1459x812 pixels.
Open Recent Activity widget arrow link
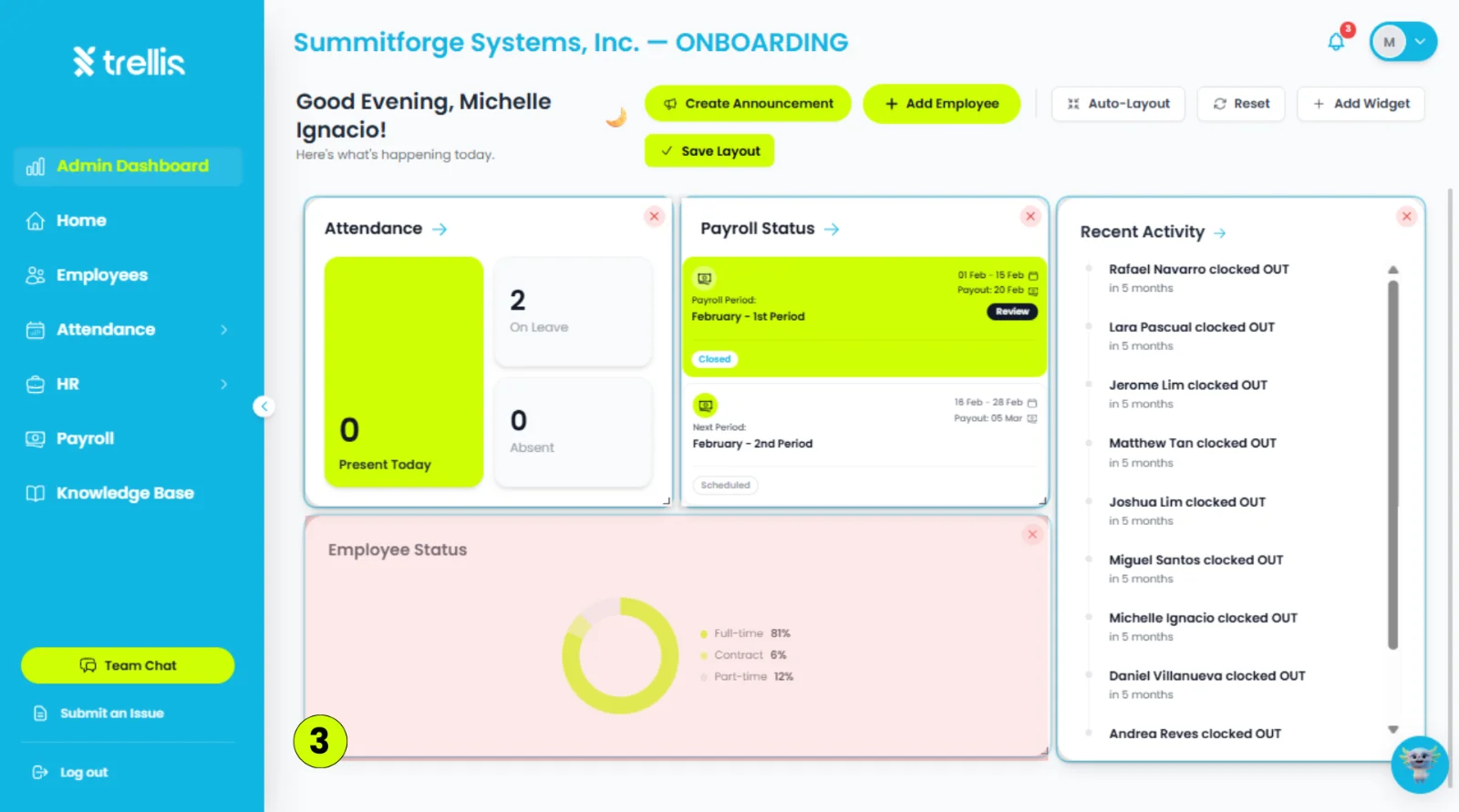1220,233
